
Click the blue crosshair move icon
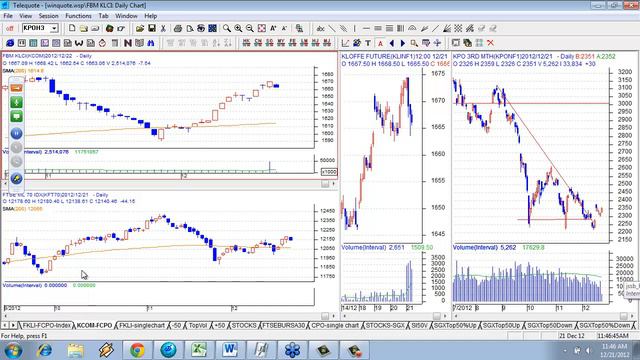(437, 42)
